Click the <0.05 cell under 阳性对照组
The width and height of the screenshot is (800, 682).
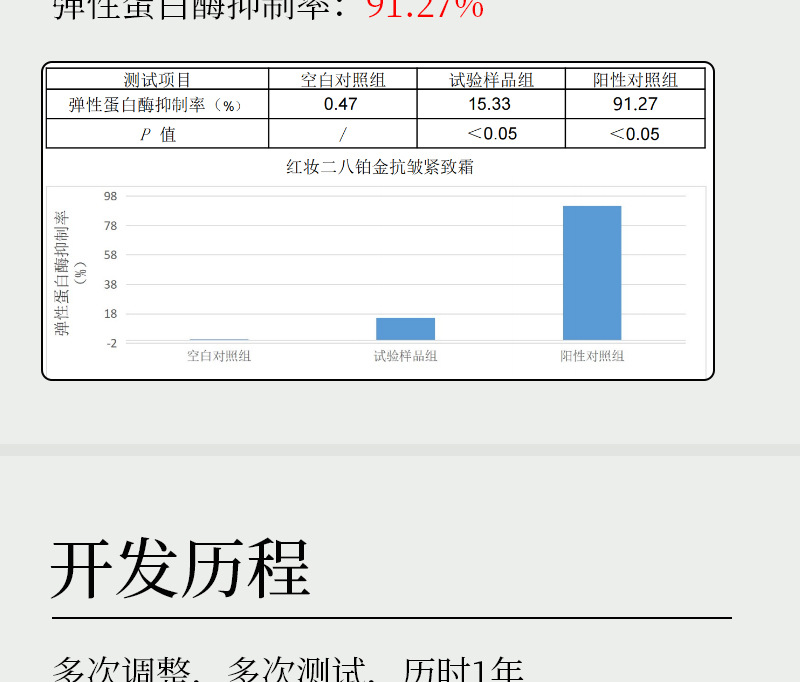click(635, 134)
